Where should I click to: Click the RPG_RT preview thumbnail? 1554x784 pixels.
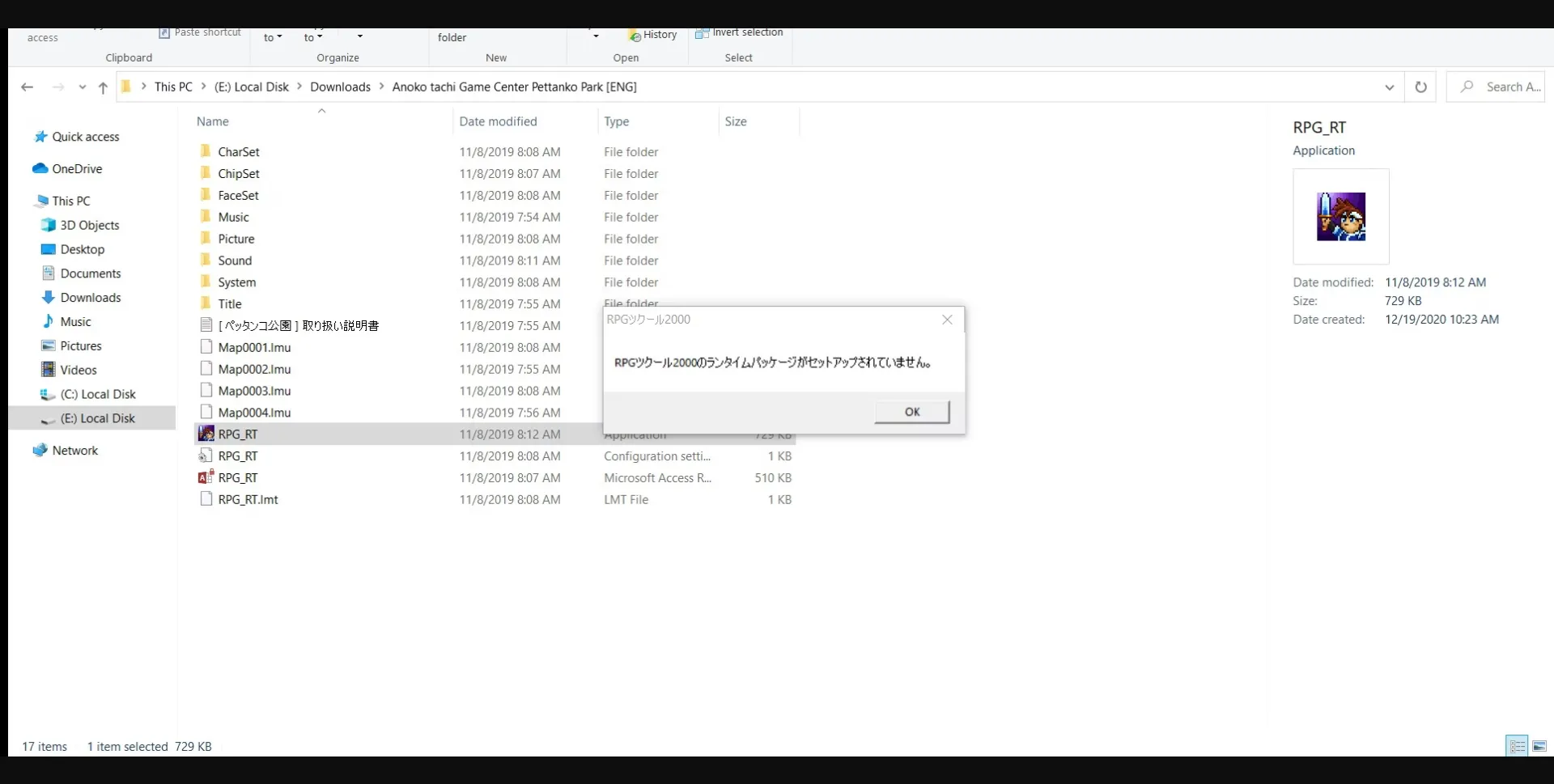coord(1340,217)
